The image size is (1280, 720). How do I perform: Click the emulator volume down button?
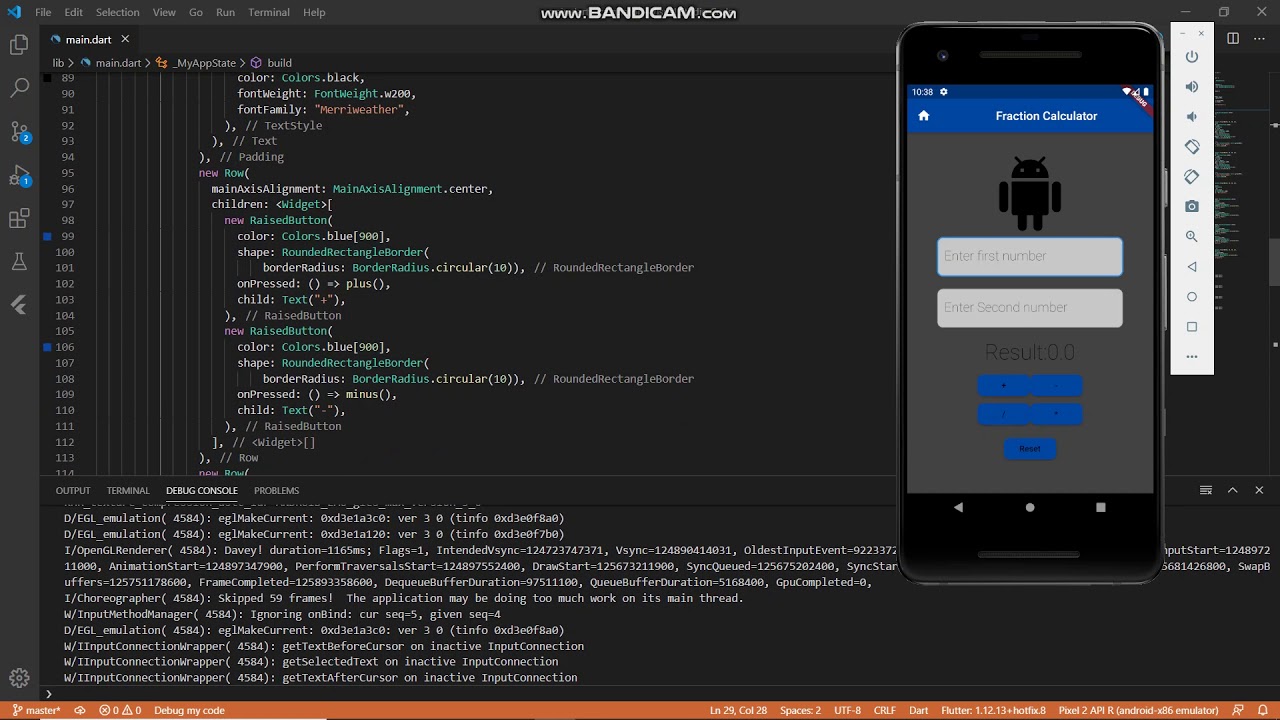(x=1192, y=117)
